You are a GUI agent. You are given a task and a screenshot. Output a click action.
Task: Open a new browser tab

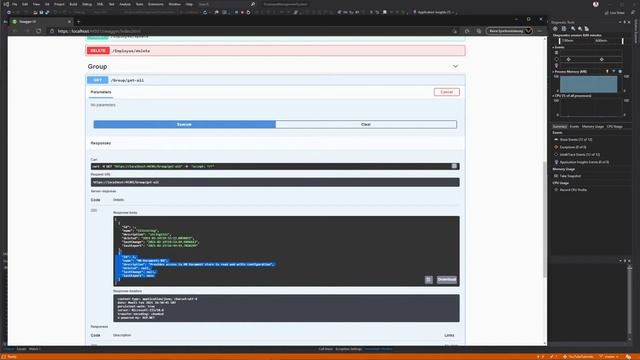click(x=78, y=21)
